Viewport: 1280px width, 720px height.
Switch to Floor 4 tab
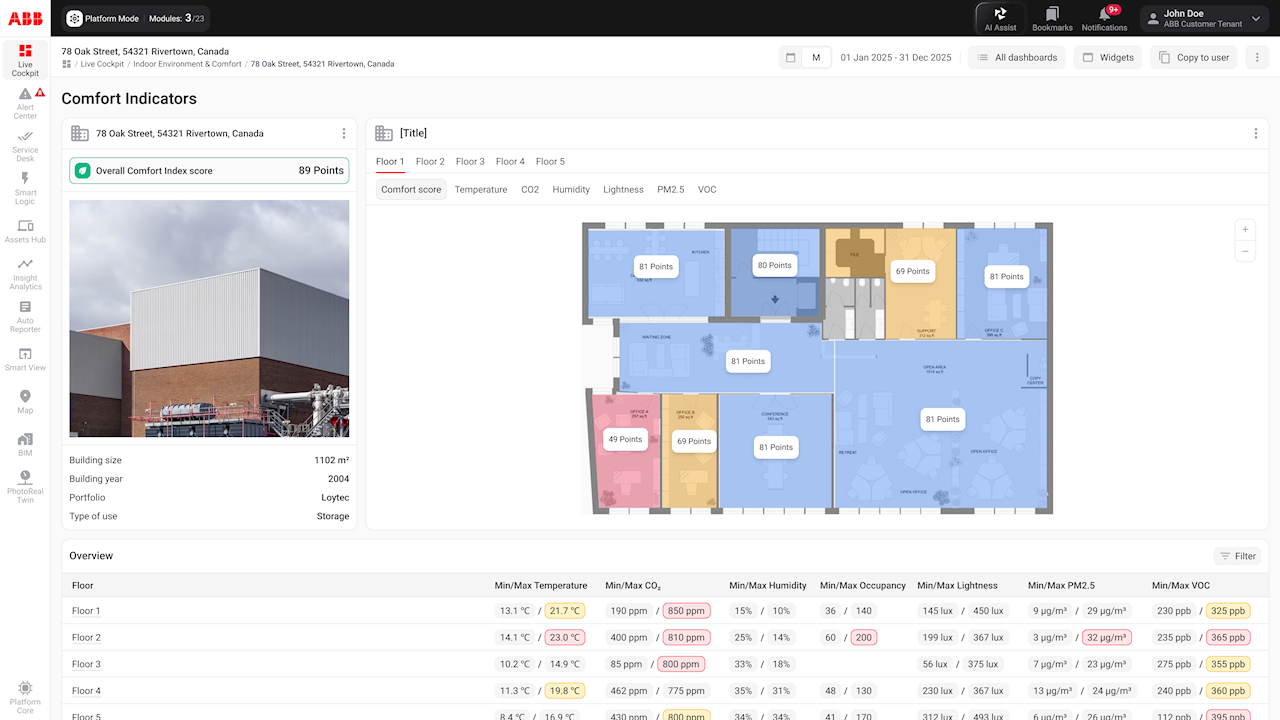(510, 161)
